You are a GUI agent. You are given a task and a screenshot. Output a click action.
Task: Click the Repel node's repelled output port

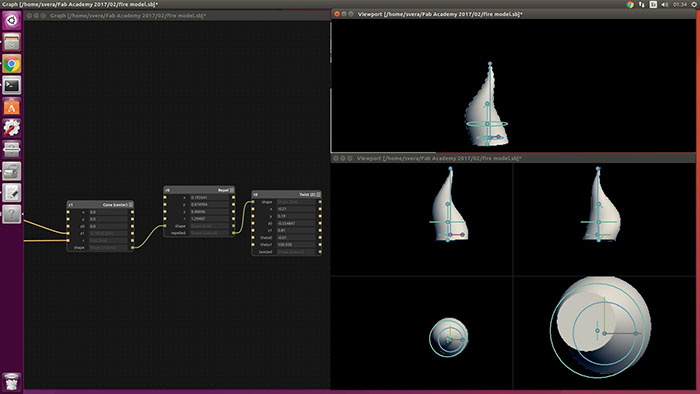[233, 233]
